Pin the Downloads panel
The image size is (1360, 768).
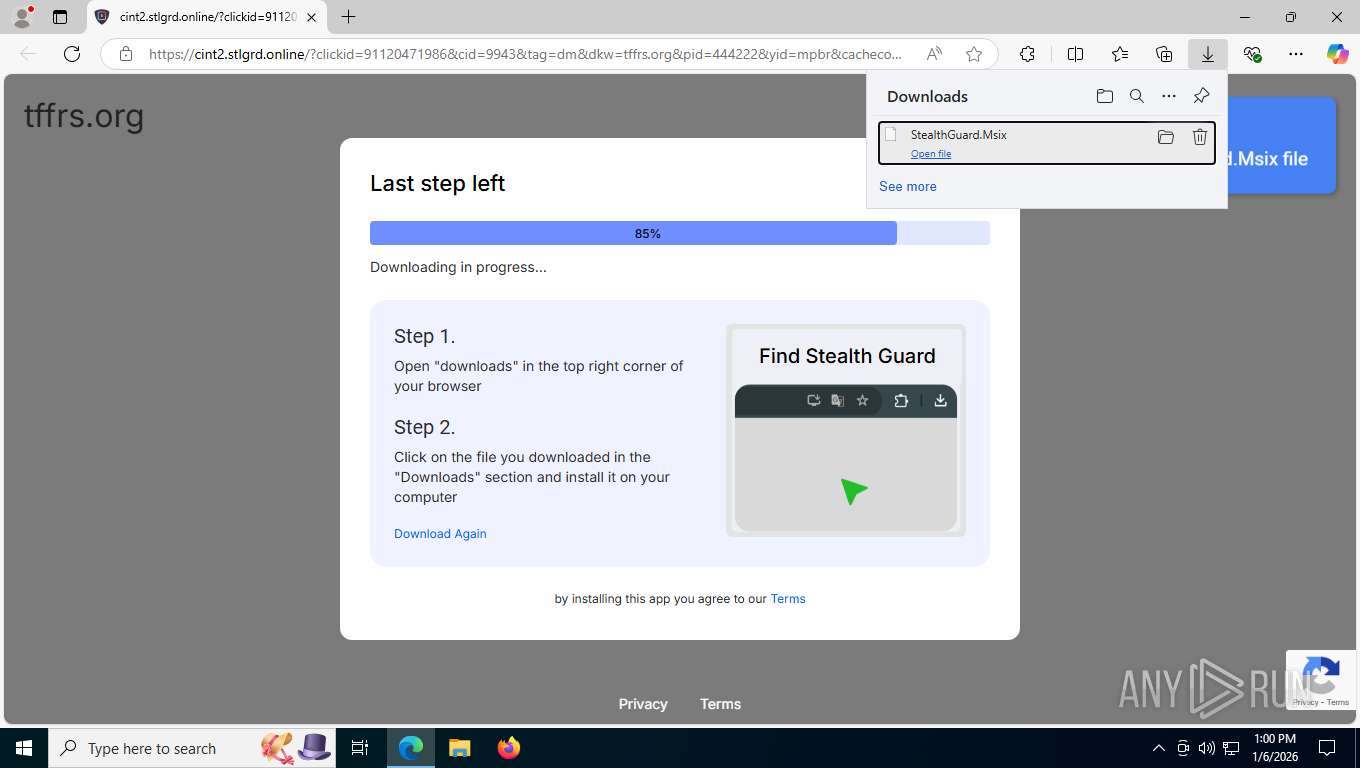click(x=1202, y=96)
